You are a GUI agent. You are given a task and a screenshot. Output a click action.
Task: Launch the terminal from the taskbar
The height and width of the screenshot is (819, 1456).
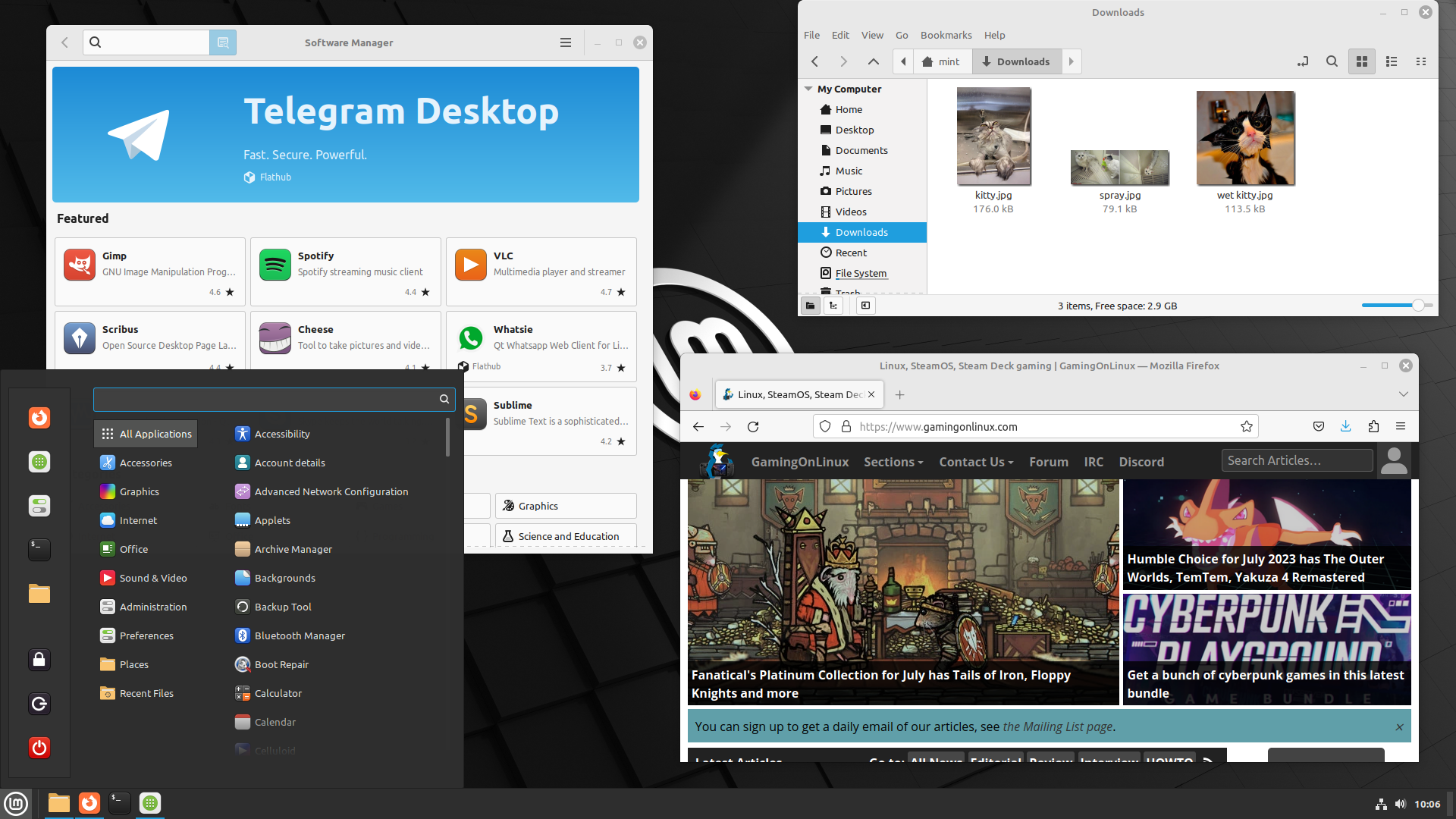point(119,803)
